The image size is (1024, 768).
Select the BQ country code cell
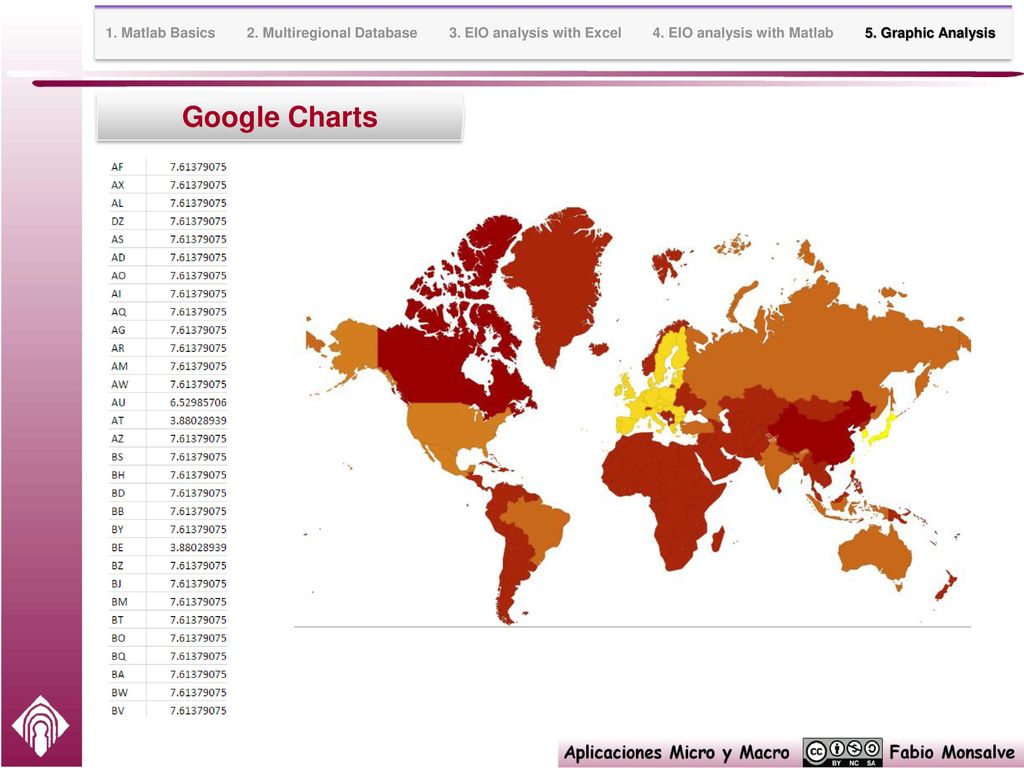pos(118,656)
